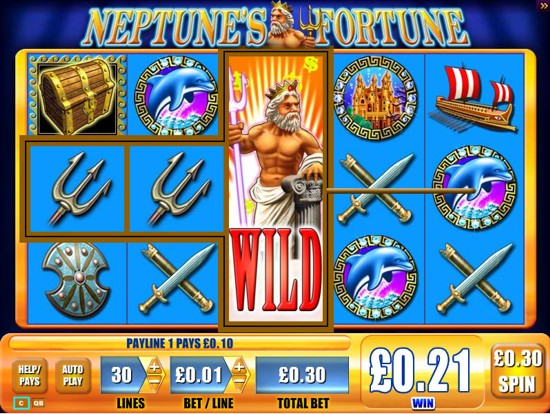Viewport: 550px width, 414px height.
Task: Click the red-sailed ship symbol
Action: [475, 98]
